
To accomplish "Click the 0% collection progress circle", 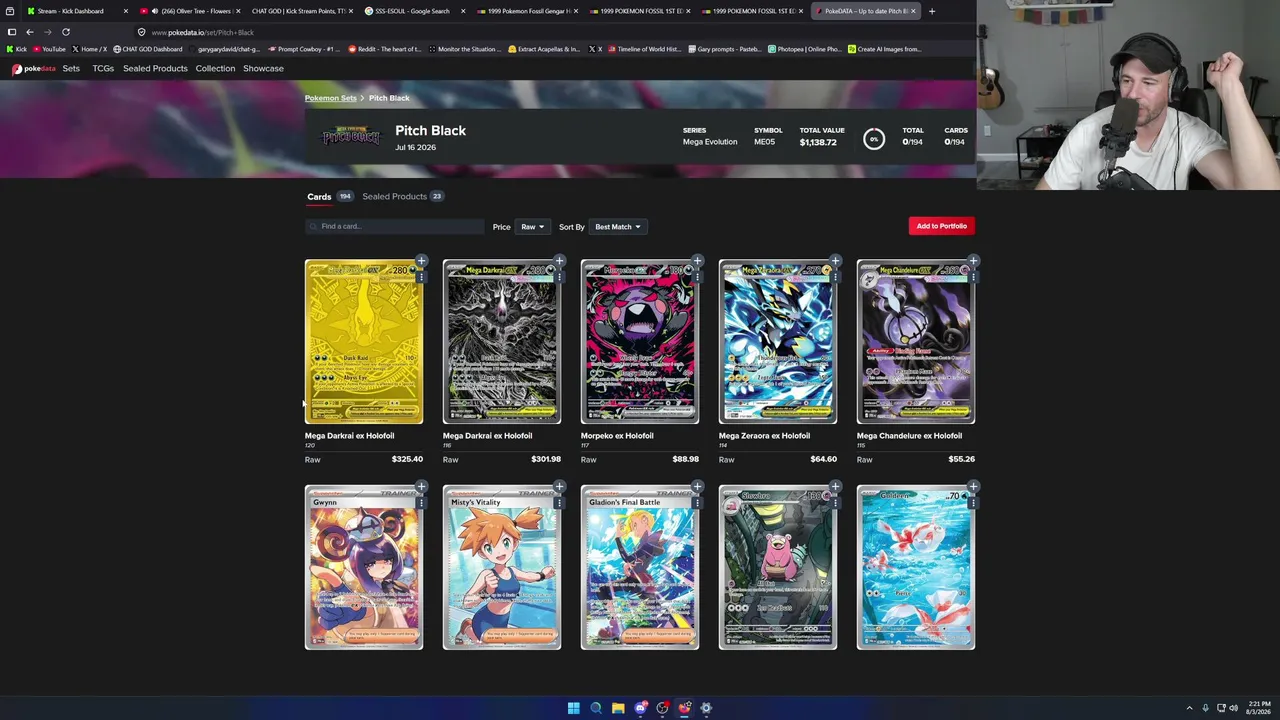I will (x=874, y=139).
